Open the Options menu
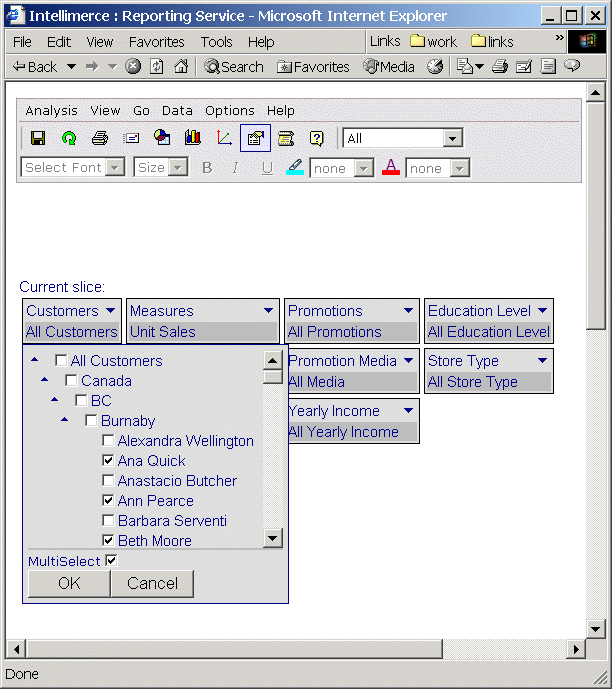Viewport: 612px width, 689px height. click(x=230, y=111)
